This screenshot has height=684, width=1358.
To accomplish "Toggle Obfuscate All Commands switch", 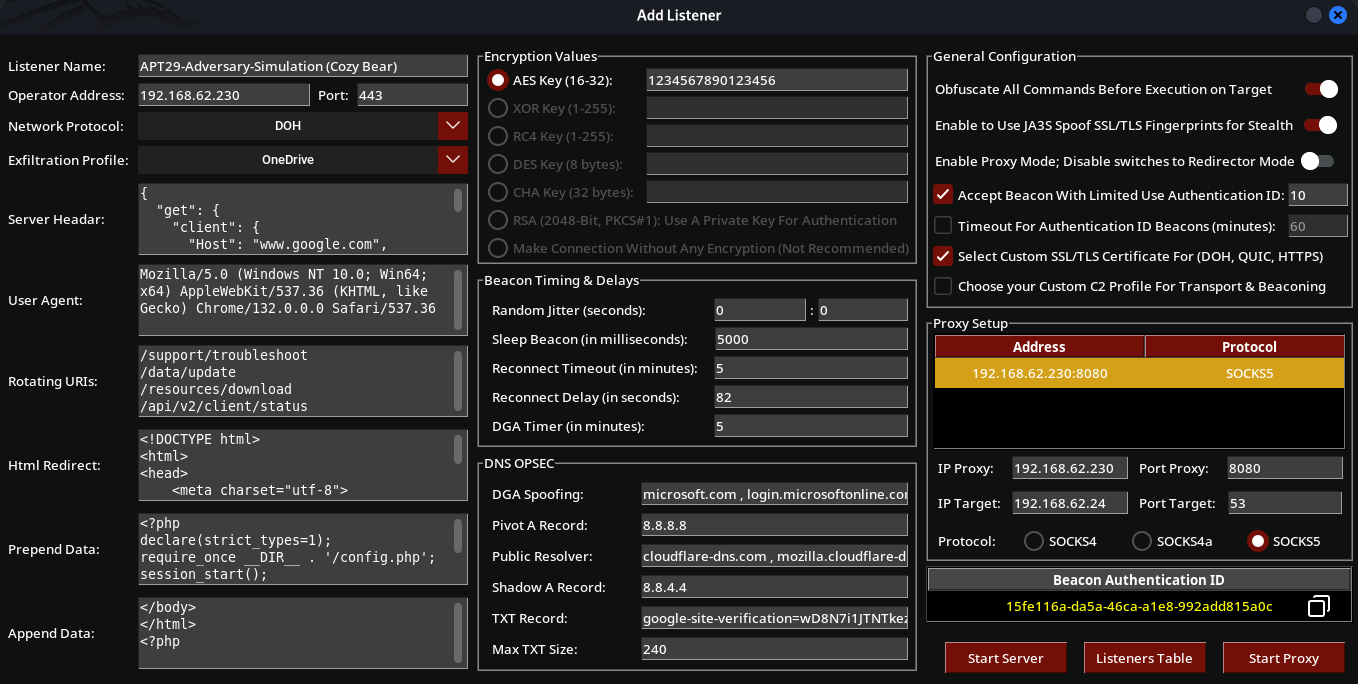I will point(1321,89).
